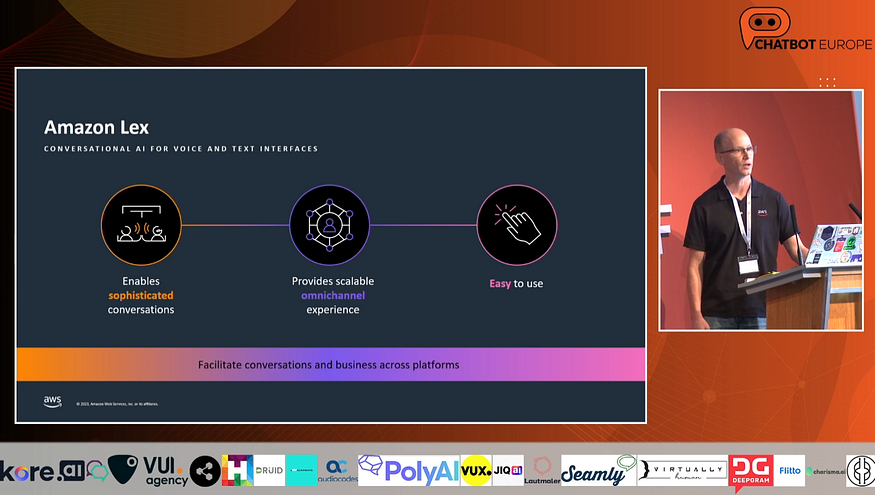Click the orange word 'sophisticated'
Viewport: 875px width, 495px height.
pos(141,295)
